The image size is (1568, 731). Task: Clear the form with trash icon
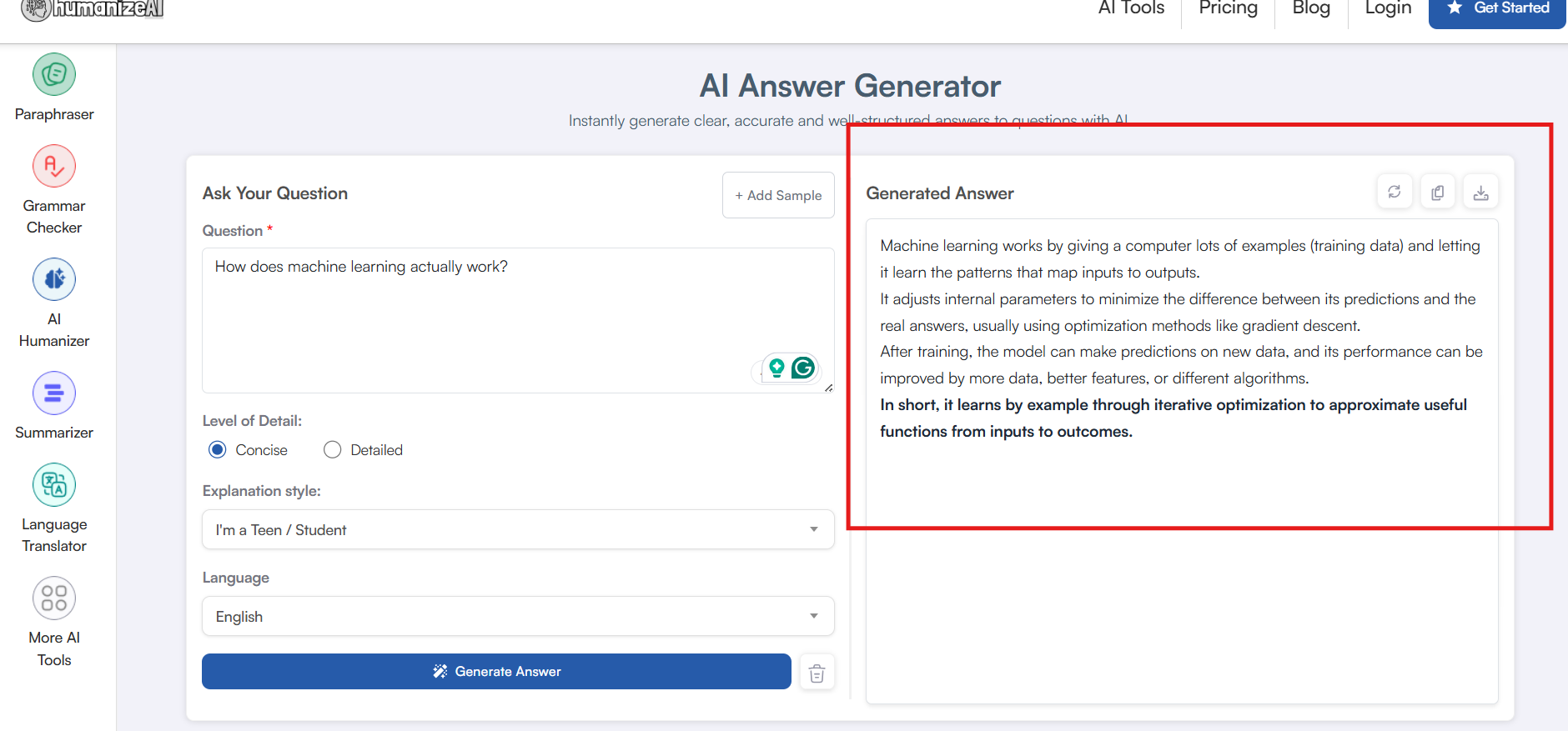[817, 673]
